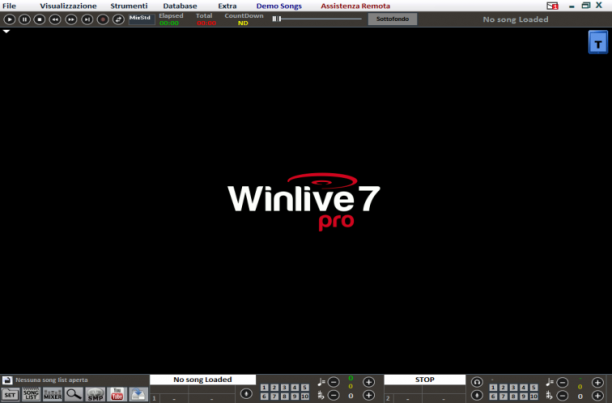Image resolution: width=612 pixels, height=403 pixels.
Task: Select marker 5 on deck 1 number pad
Action: pos(305,387)
